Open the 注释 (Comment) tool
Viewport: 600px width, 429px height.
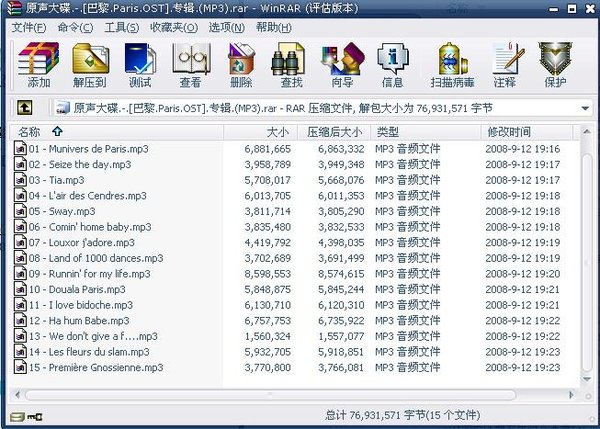pyautogui.click(x=506, y=65)
